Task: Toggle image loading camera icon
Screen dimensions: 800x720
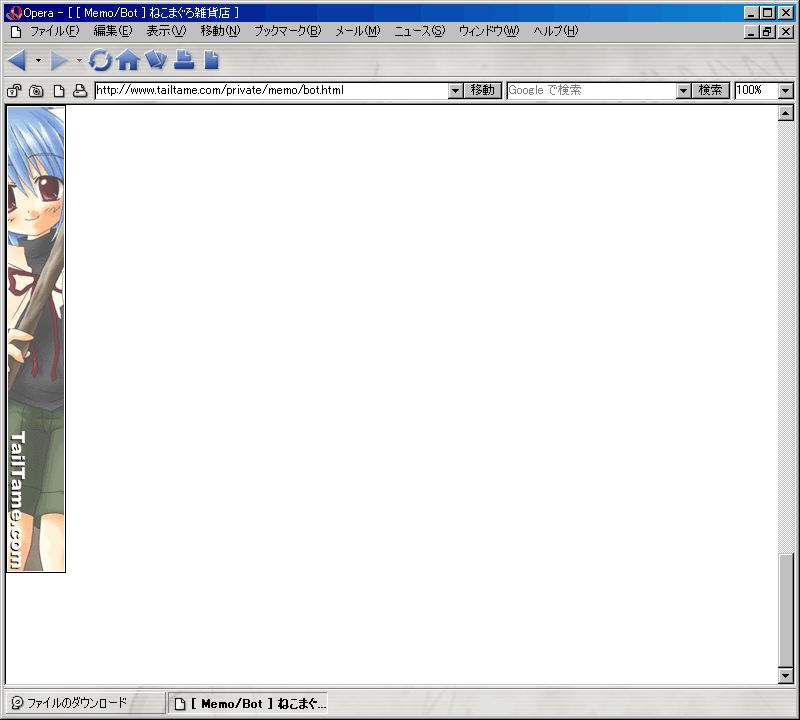Action: pyautogui.click(x=36, y=91)
